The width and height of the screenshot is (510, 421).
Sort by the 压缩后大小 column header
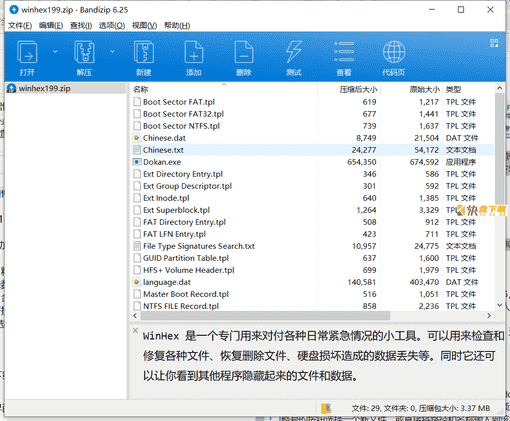[x=349, y=89]
